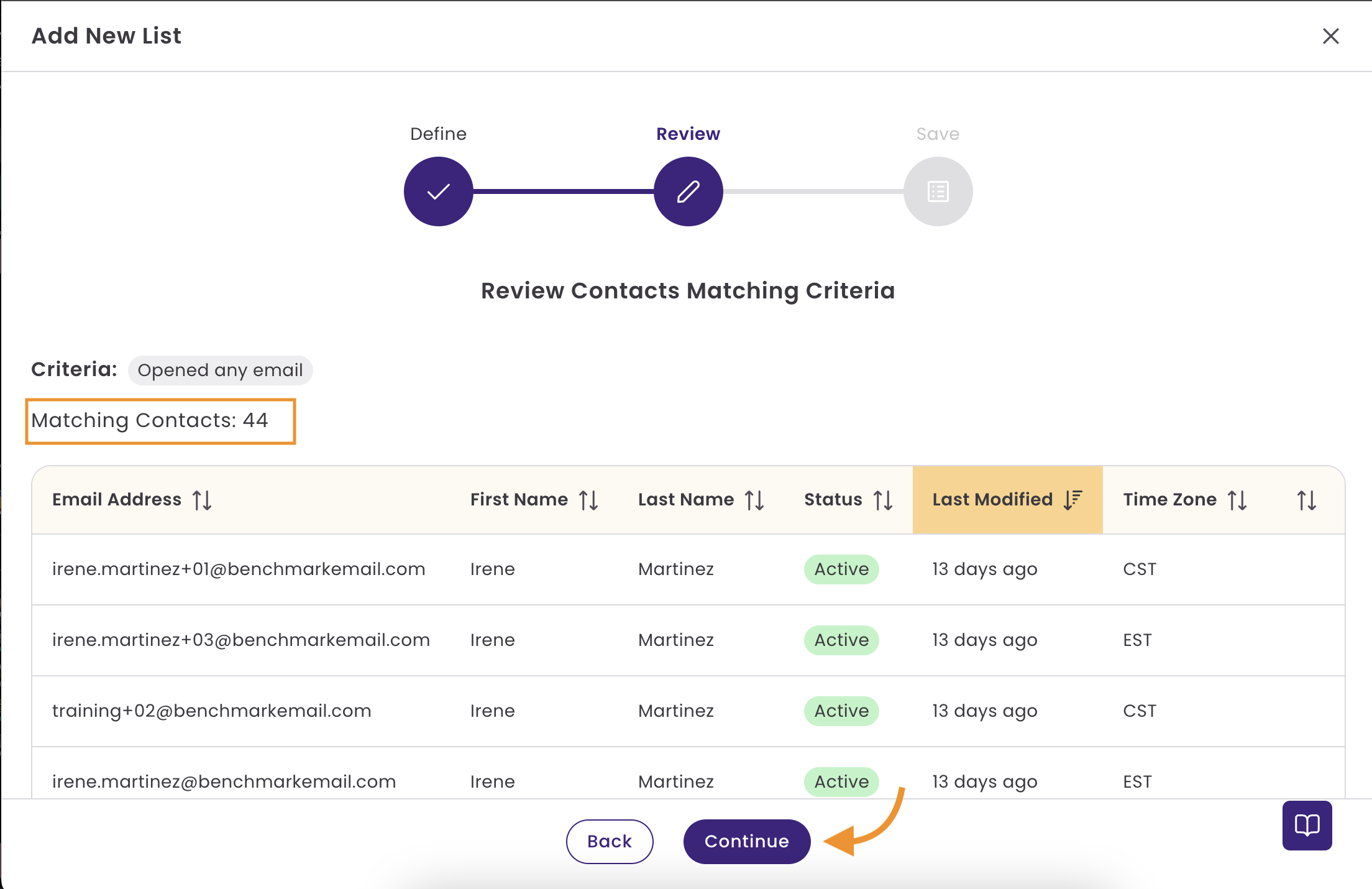Click the Opened any email criteria chip

tap(220, 370)
